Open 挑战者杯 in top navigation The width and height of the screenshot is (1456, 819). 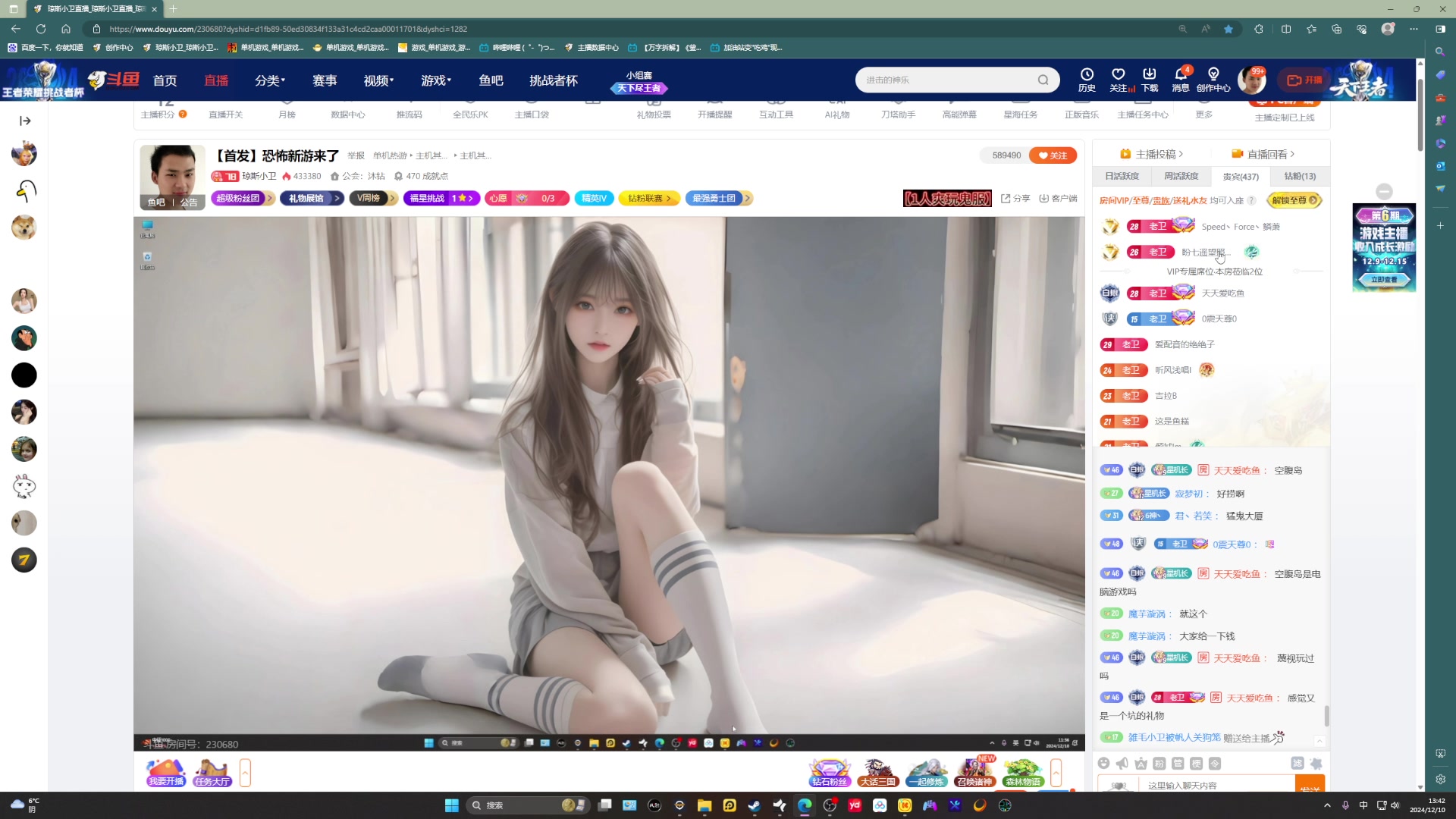pyautogui.click(x=554, y=80)
